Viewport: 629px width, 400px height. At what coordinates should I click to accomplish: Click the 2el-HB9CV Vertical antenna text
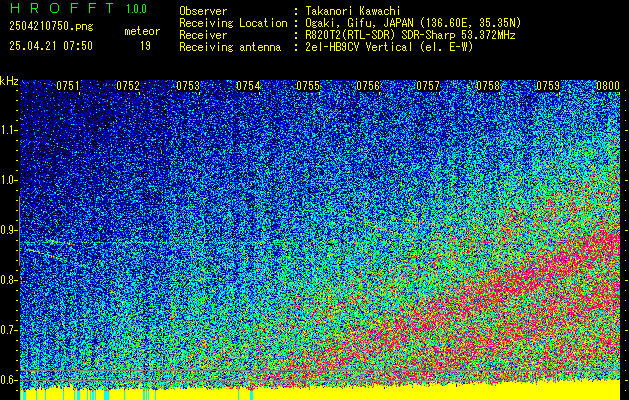point(390,47)
